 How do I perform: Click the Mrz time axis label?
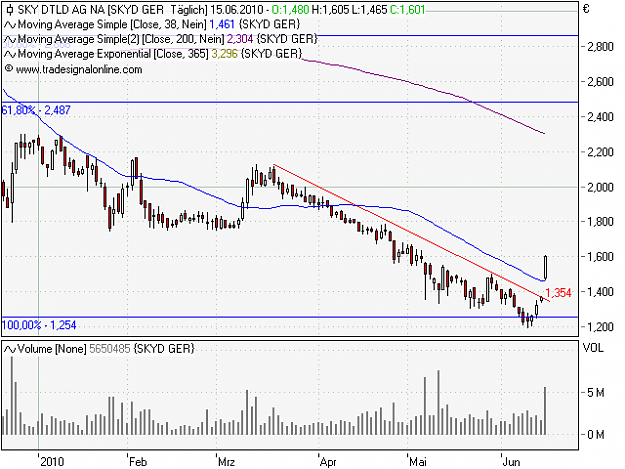click(226, 462)
